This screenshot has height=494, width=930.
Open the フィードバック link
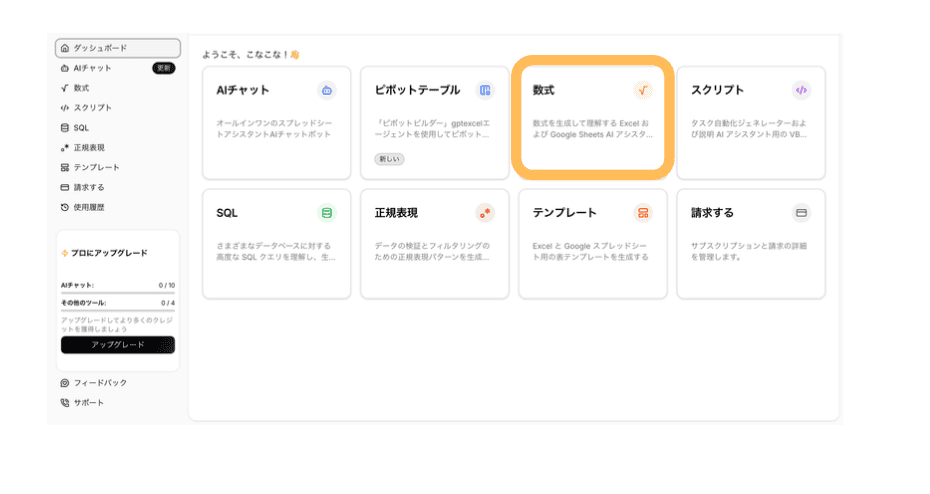99,383
